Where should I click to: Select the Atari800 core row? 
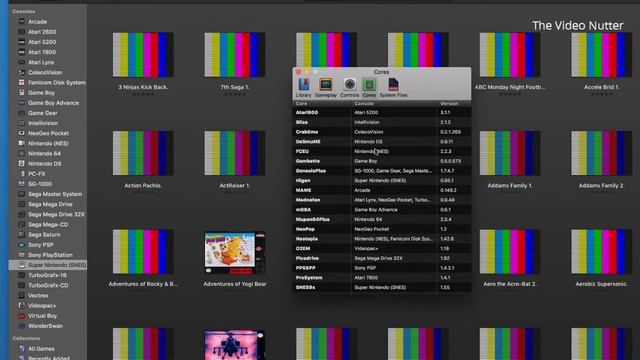point(382,112)
